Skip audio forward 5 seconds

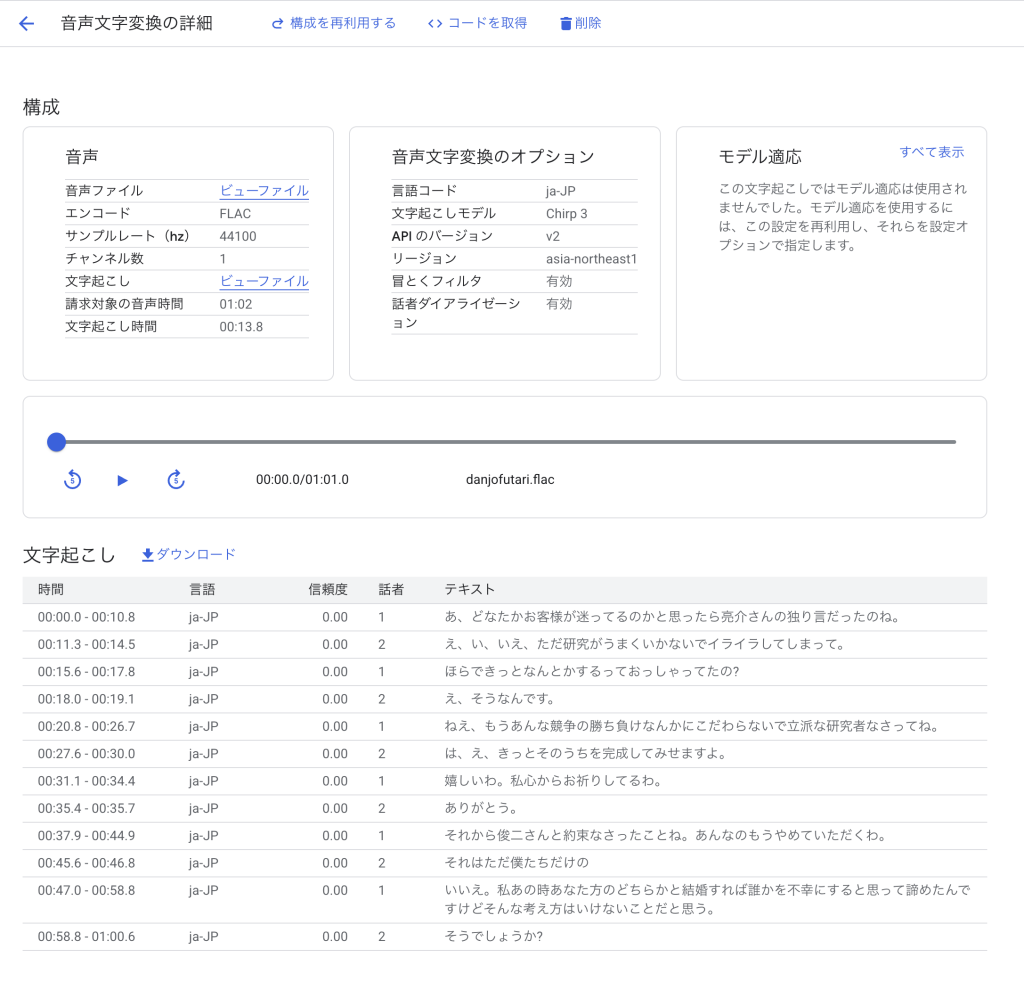point(176,480)
